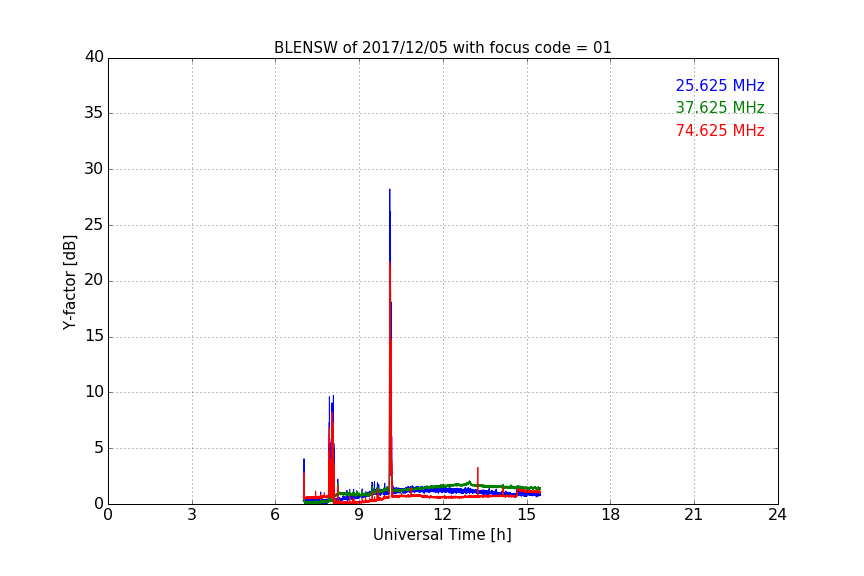Click the y-axis tick label 5
The image size is (864, 576).
pyautogui.click(x=99, y=448)
